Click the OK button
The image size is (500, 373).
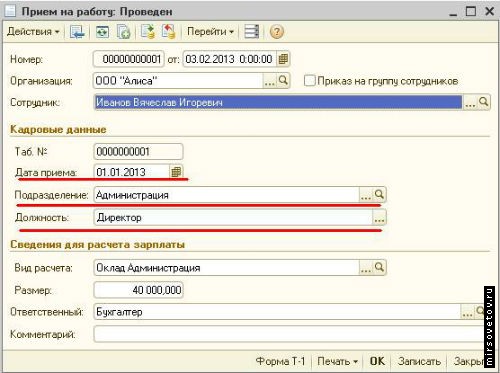(377, 361)
